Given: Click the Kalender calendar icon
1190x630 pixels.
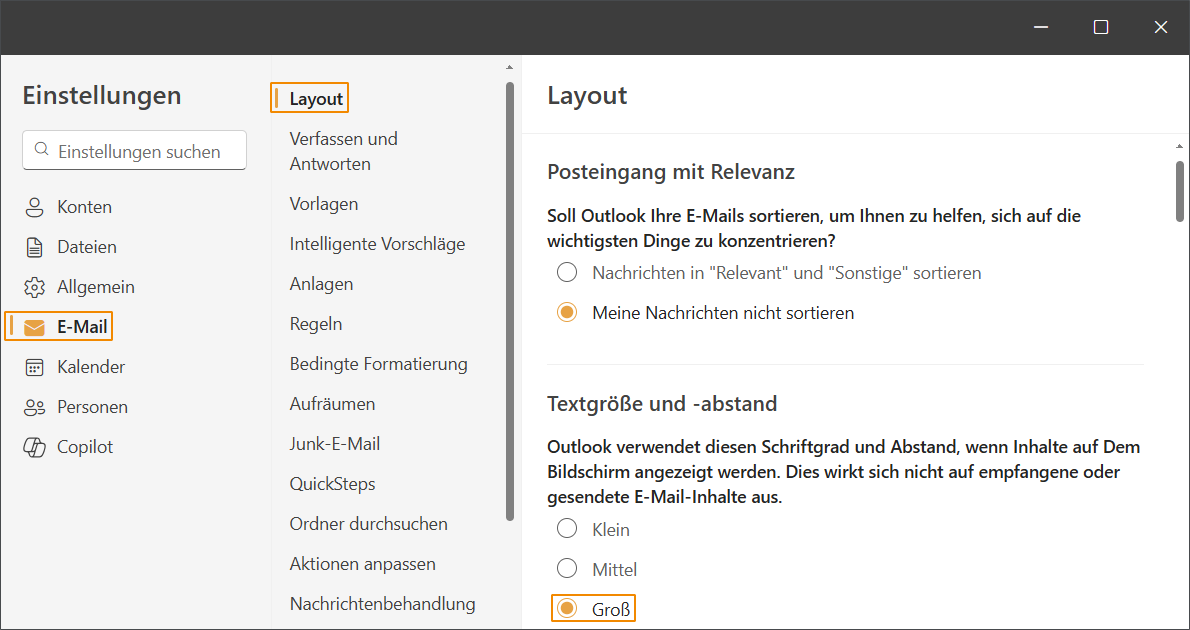Looking at the screenshot, I should point(35,367).
